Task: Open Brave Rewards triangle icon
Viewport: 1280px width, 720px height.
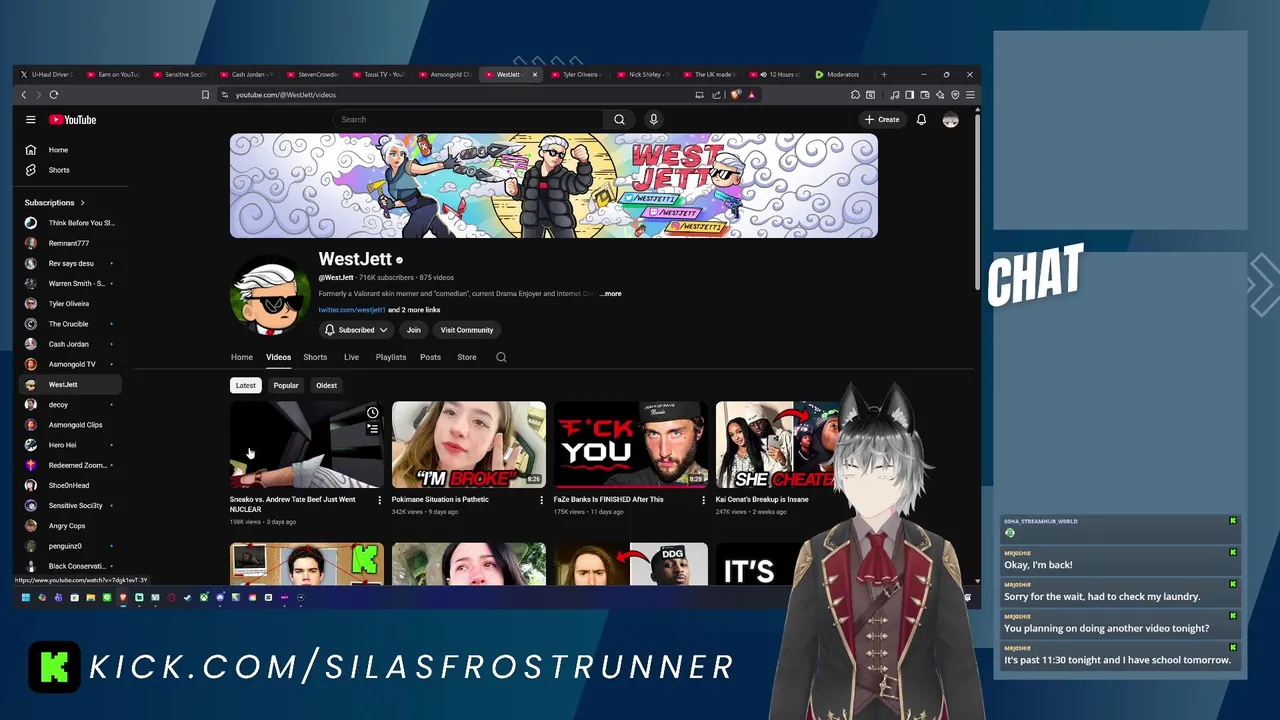Action: (x=751, y=94)
